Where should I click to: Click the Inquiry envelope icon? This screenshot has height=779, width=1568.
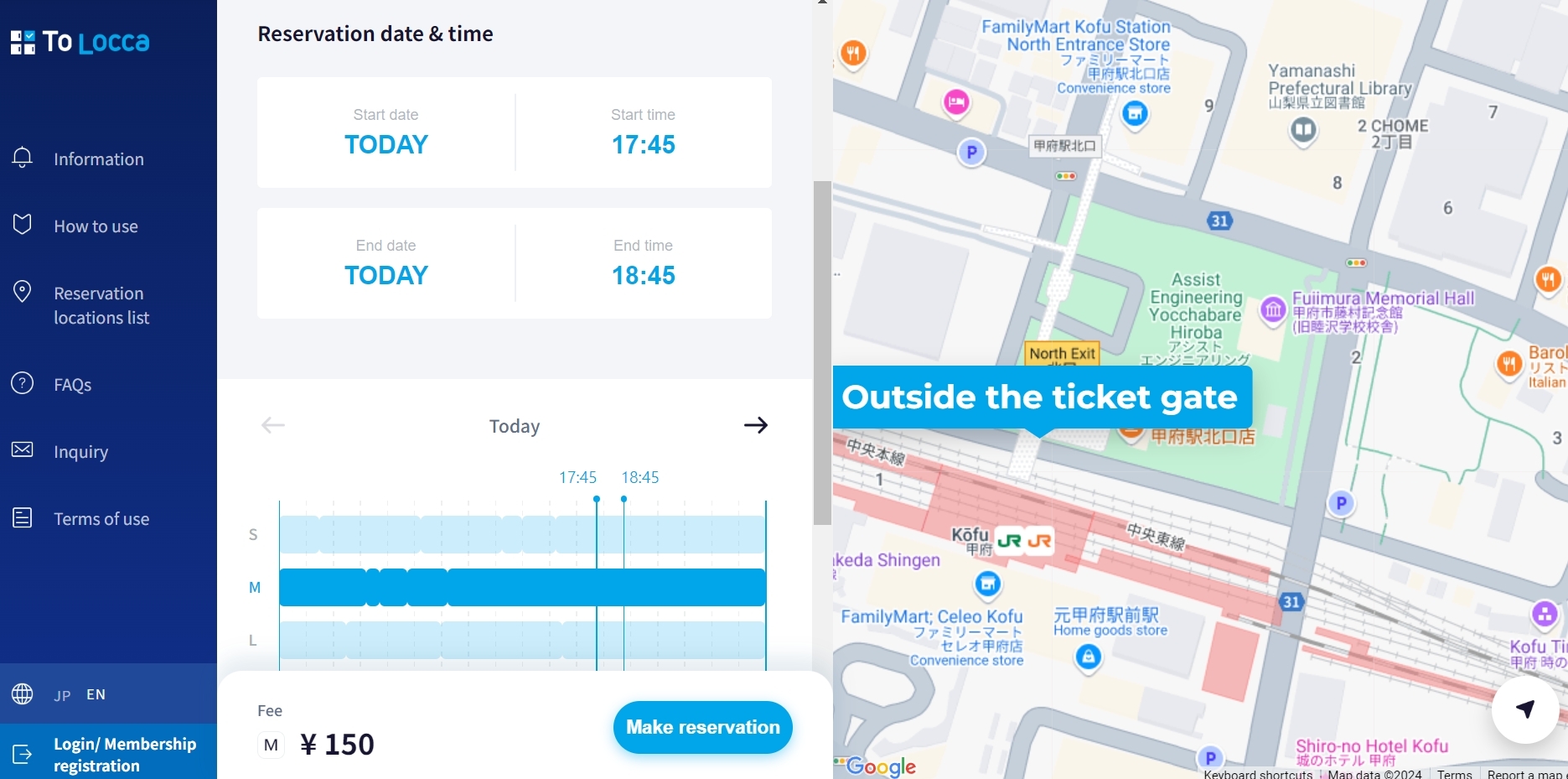click(x=23, y=450)
